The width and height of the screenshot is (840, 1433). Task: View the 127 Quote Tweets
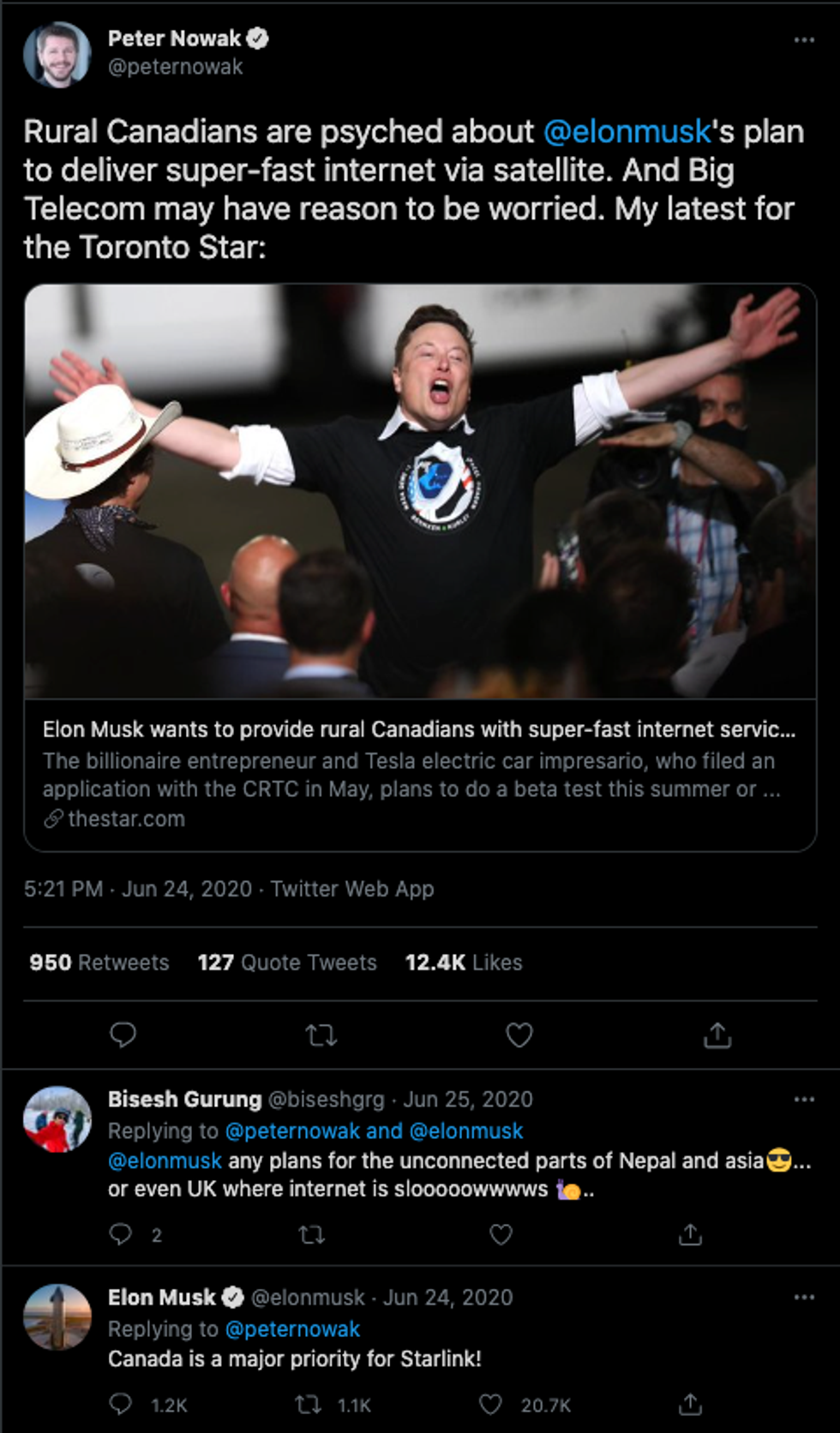[x=287, y=962]
